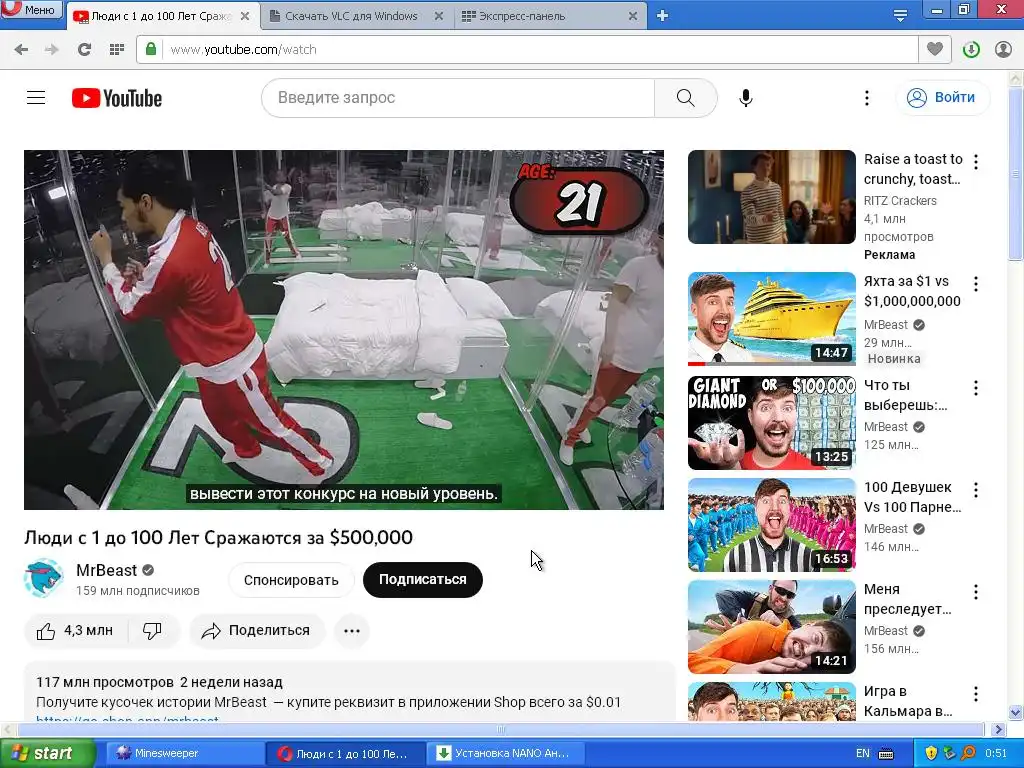Switch to Экспресс-панель tab
This screenshot has height=768, width=1024.
521,16
